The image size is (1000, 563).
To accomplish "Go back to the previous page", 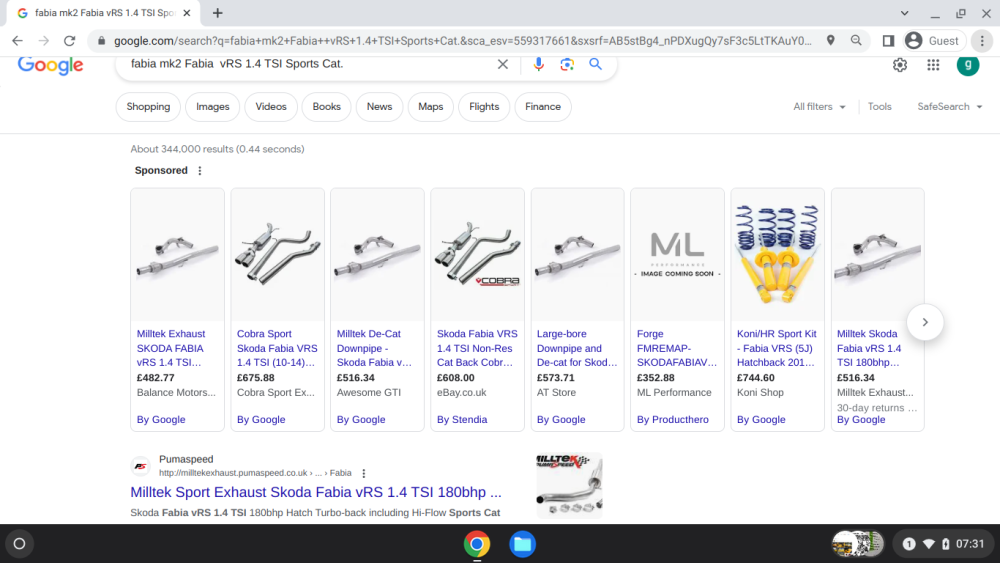I will (x=17, y=41).
